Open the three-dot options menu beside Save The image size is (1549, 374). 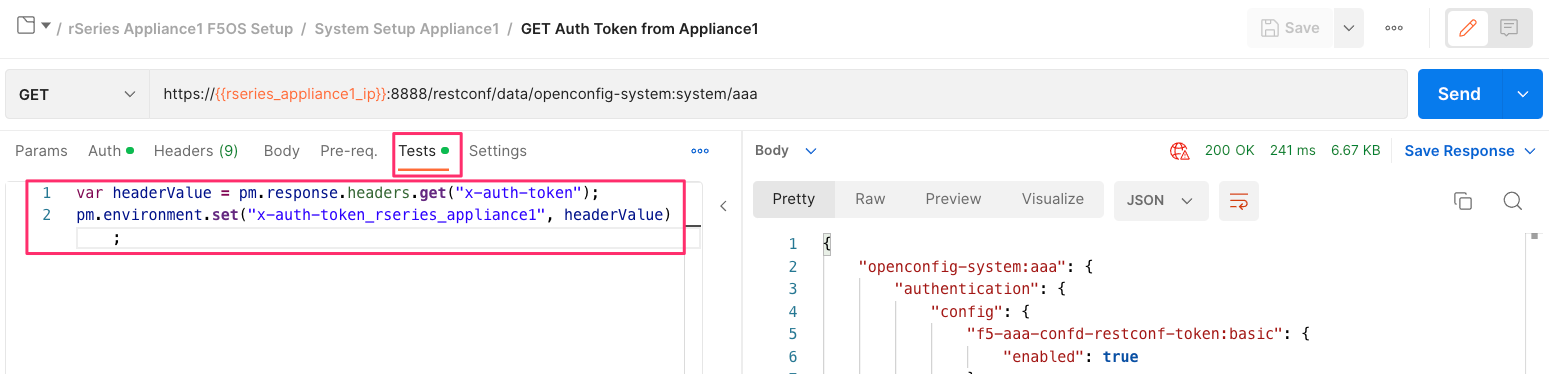[x=1394, y=28]
